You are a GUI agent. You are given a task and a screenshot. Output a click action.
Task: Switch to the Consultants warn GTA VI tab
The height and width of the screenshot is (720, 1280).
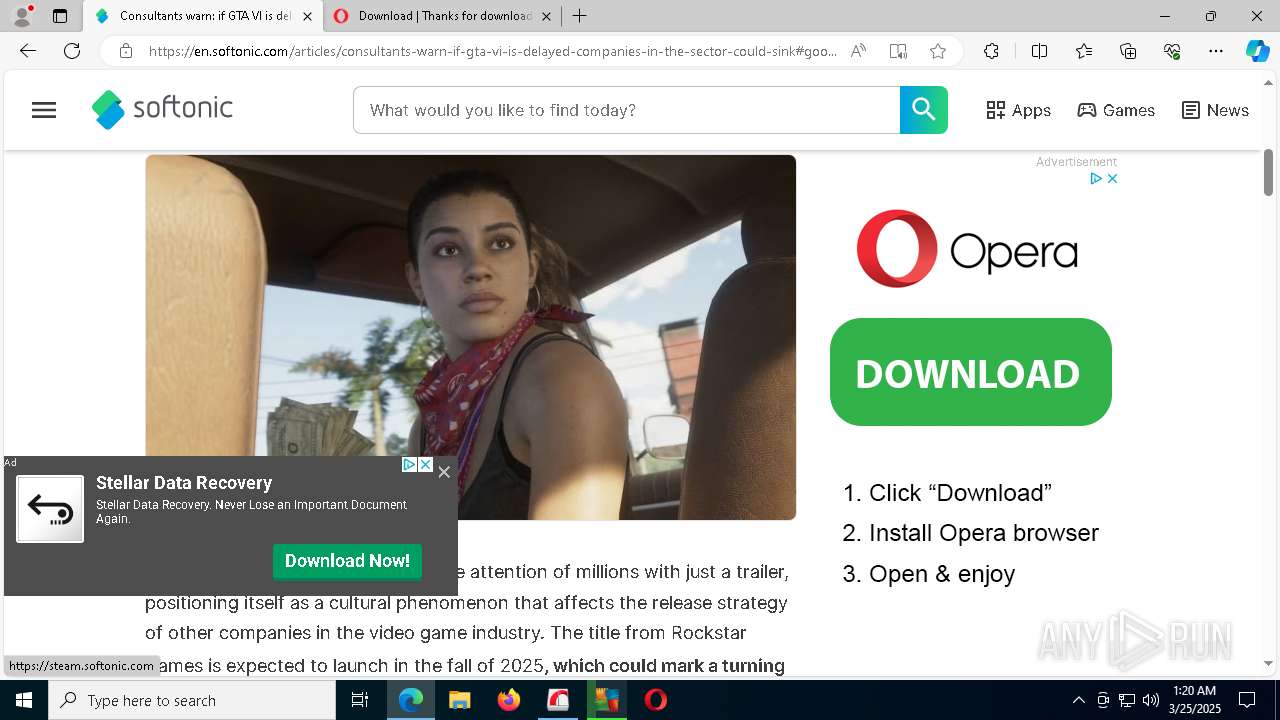coord(204,16)
